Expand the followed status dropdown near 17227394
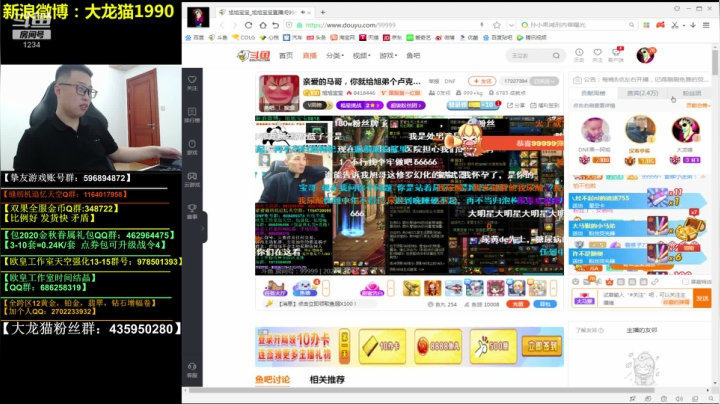Image resolution: width=720 pixels, height=404 pixels. click(x=545, y=81)
